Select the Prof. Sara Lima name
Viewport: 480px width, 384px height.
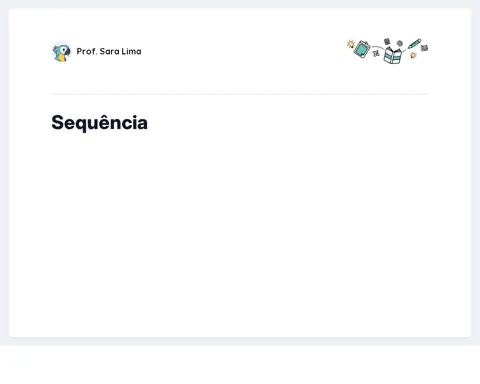[109, 51]
